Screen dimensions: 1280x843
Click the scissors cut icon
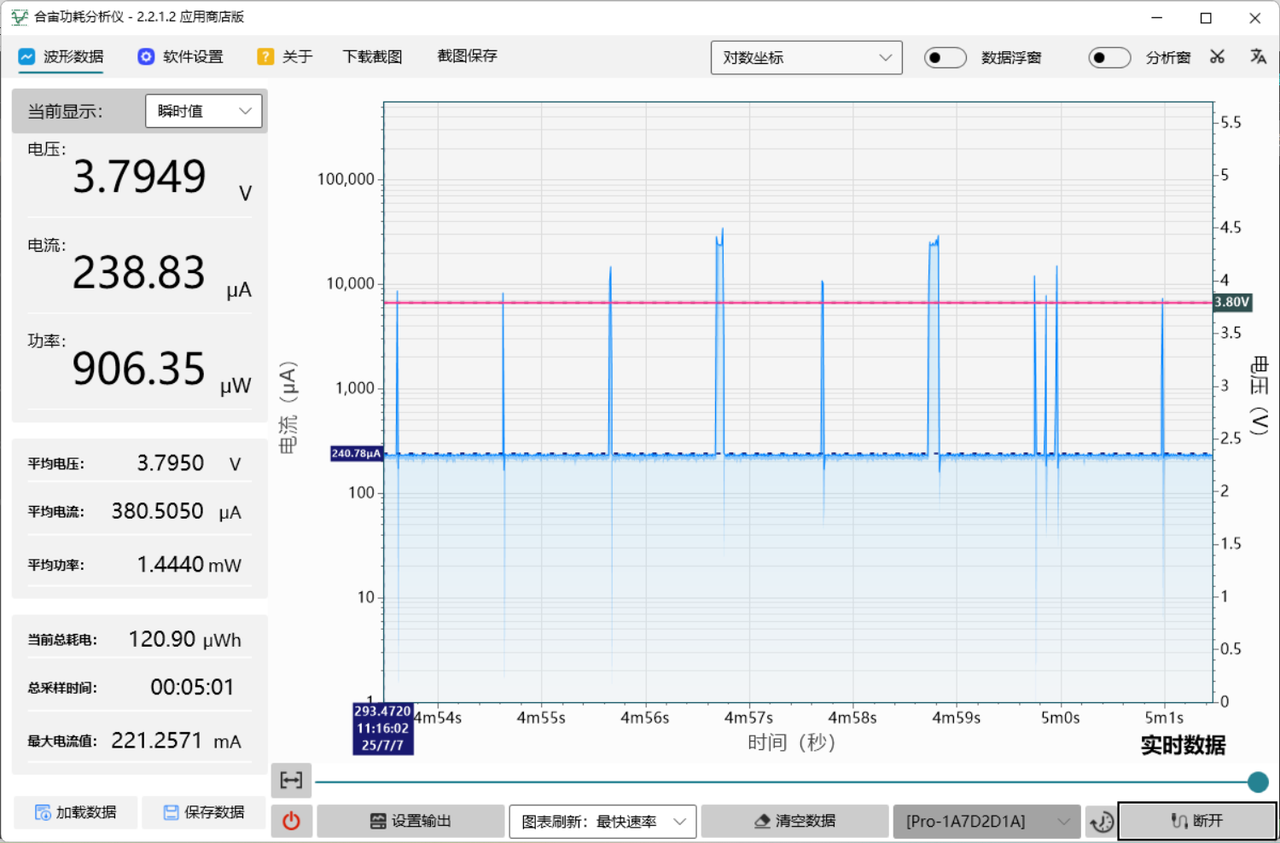pyautogui.click(x=1216, y=57)
